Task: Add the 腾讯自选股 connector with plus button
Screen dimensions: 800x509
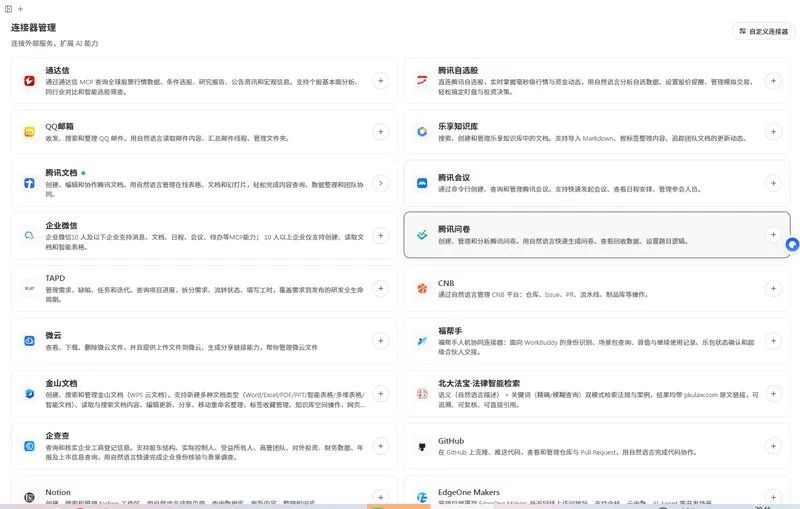Action: pos(773,81)
